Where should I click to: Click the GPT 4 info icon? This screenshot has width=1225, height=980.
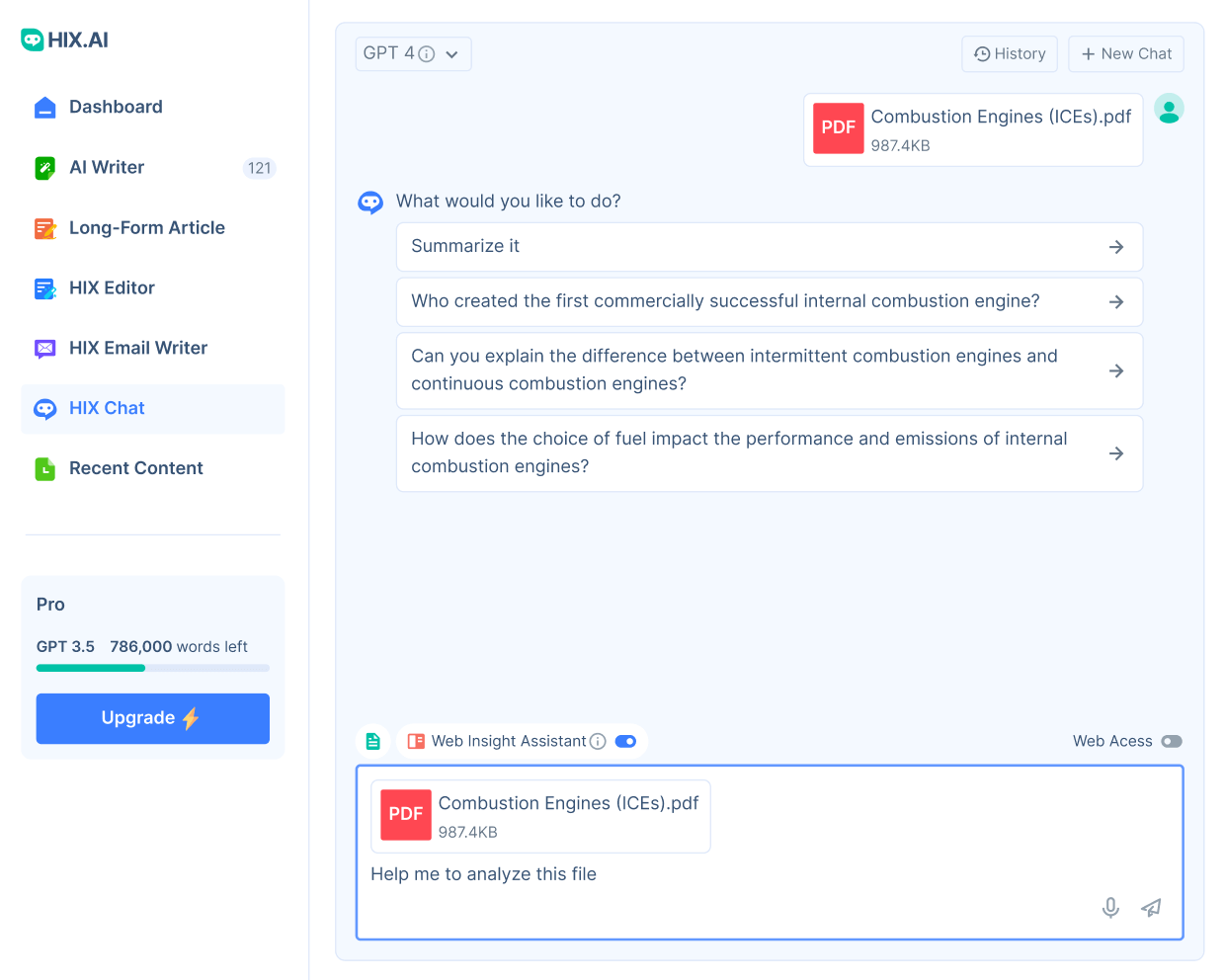pyautogui.click(x=427, y=54)
